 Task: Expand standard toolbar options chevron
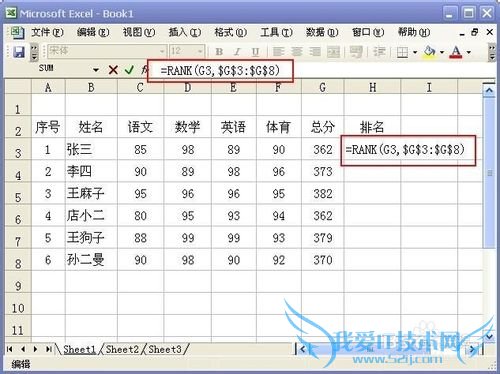[x=34, y=52]
